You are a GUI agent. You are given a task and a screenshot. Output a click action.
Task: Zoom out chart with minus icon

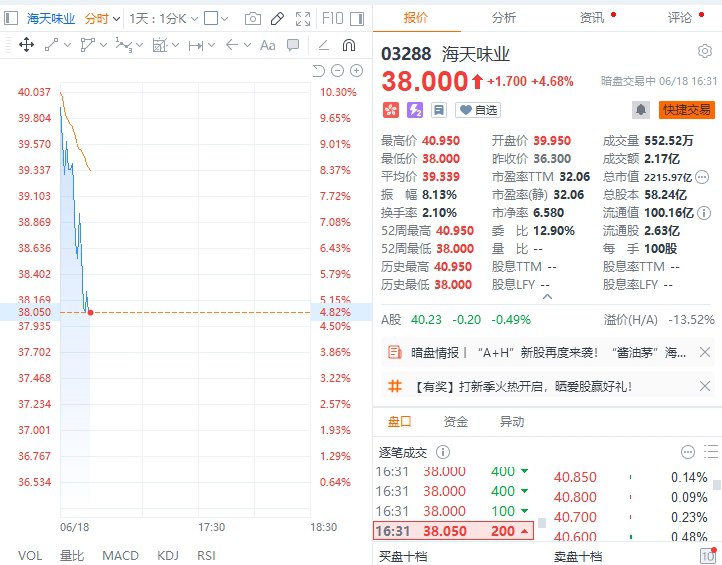338,70
